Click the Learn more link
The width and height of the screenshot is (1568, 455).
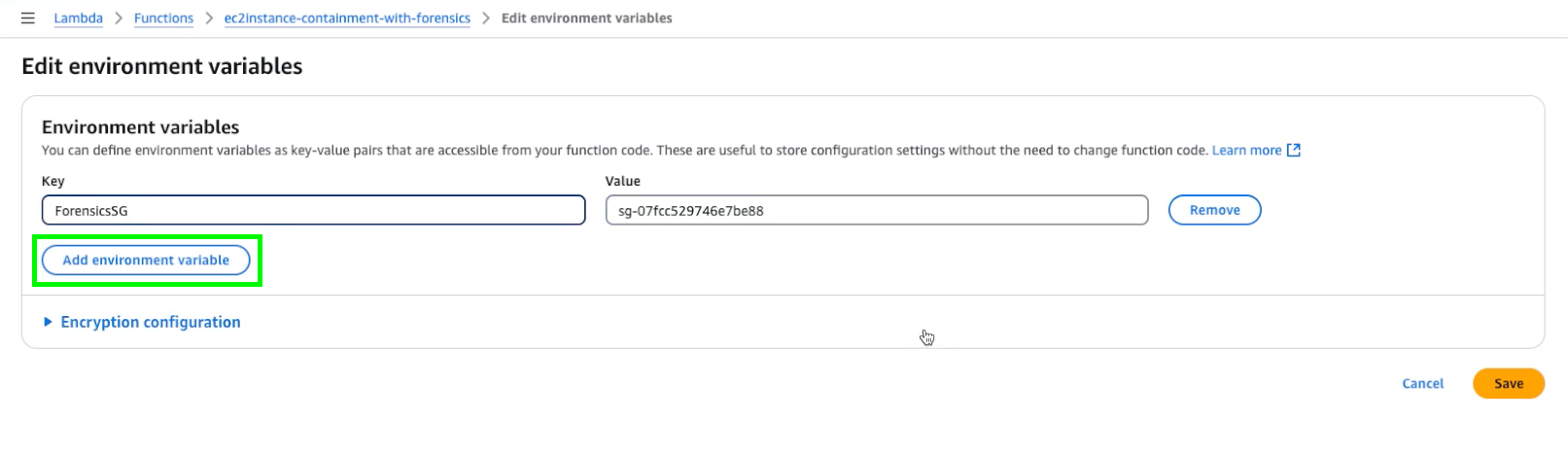click(x=1246, y=151)
